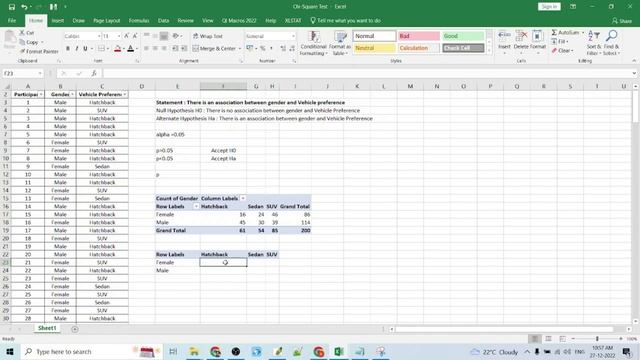Click the Fill Color bucket icon
Viewport: 640px width, 360px height.
pos(118,49)
